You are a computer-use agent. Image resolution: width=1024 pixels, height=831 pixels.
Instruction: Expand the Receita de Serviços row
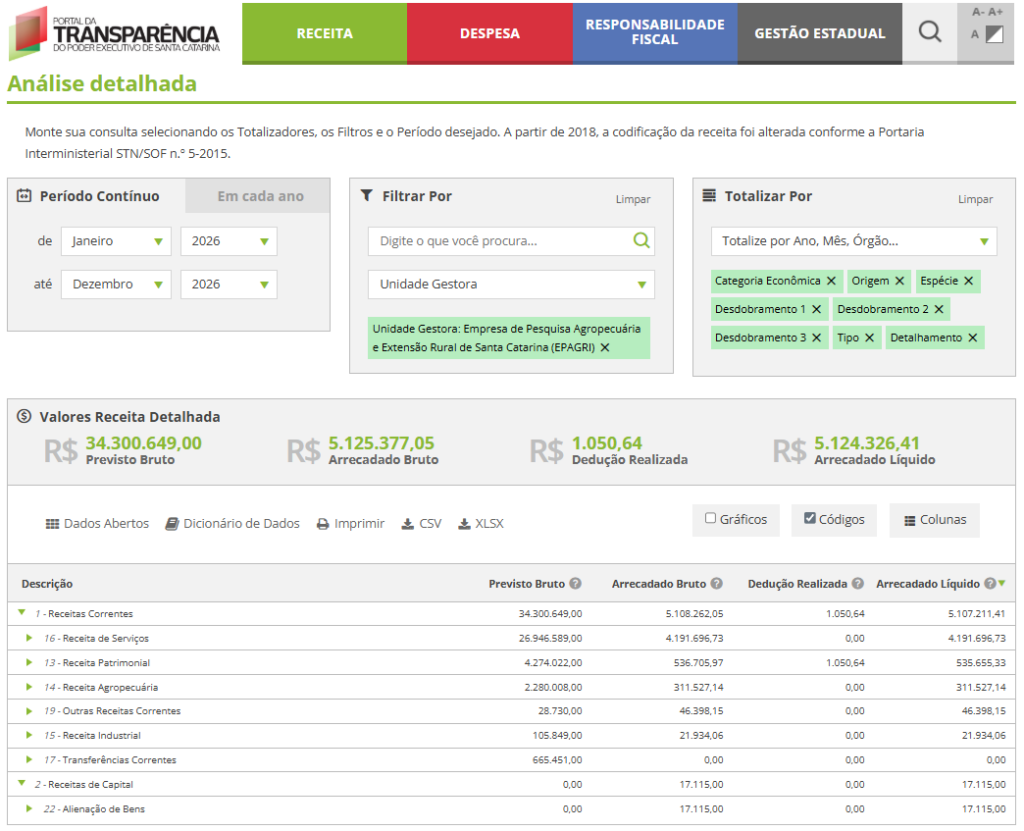coord(30,638)
